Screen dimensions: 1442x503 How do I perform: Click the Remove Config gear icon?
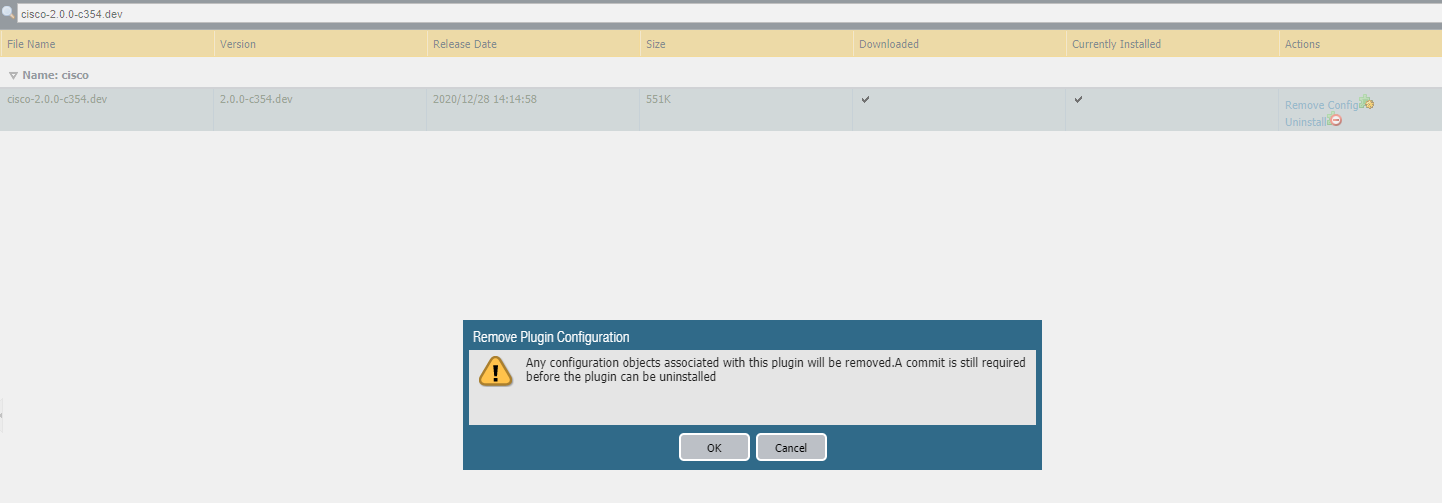1367,103
